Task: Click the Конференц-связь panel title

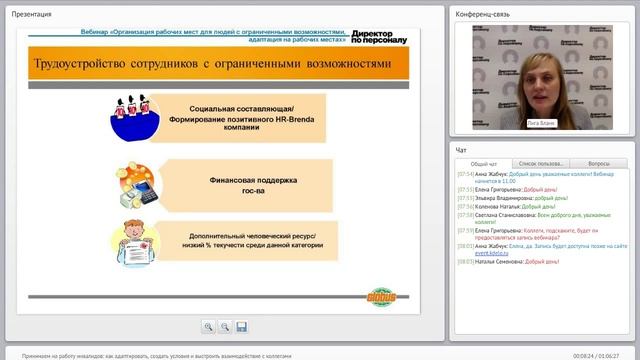Action: pyautogui.click(x=482, y=14)
